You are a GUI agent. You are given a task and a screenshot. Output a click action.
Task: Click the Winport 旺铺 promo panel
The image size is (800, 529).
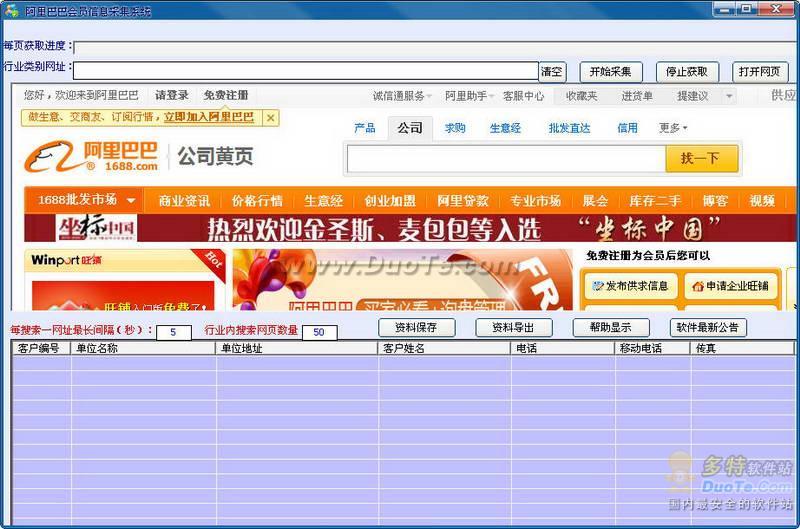(125, 280)
